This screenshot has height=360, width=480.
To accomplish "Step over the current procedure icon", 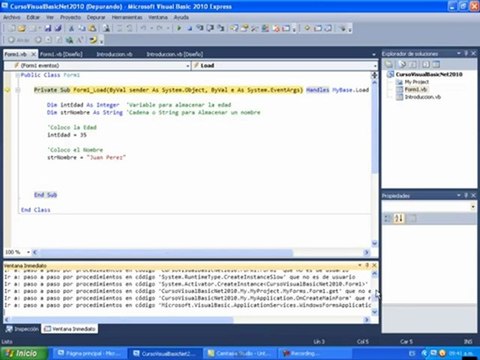I will point(210,29).
